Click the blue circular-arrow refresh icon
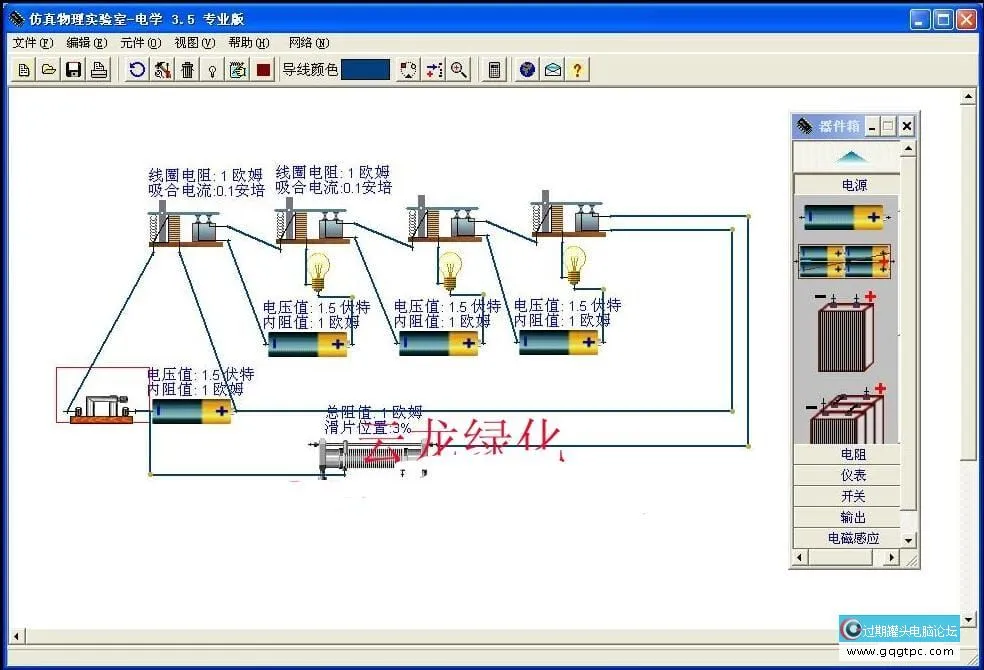Screen dimensions: 984x670 pos(138,70)
